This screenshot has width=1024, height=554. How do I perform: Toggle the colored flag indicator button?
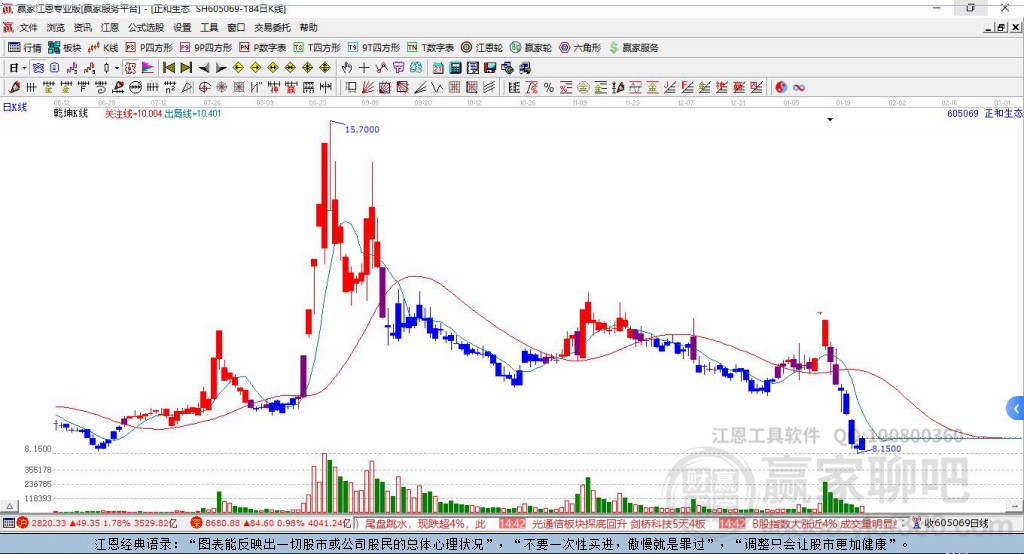click(x=148, y=67)
